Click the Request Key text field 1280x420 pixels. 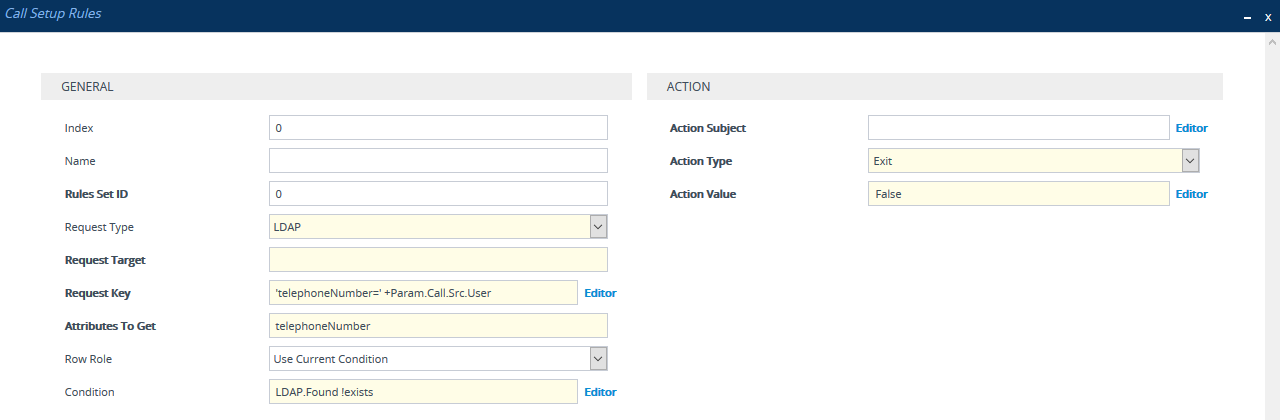pos(423,293)
